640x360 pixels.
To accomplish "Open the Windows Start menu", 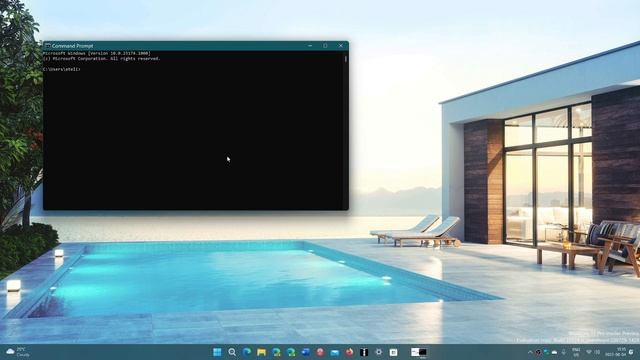I will (x=217, y=352).
